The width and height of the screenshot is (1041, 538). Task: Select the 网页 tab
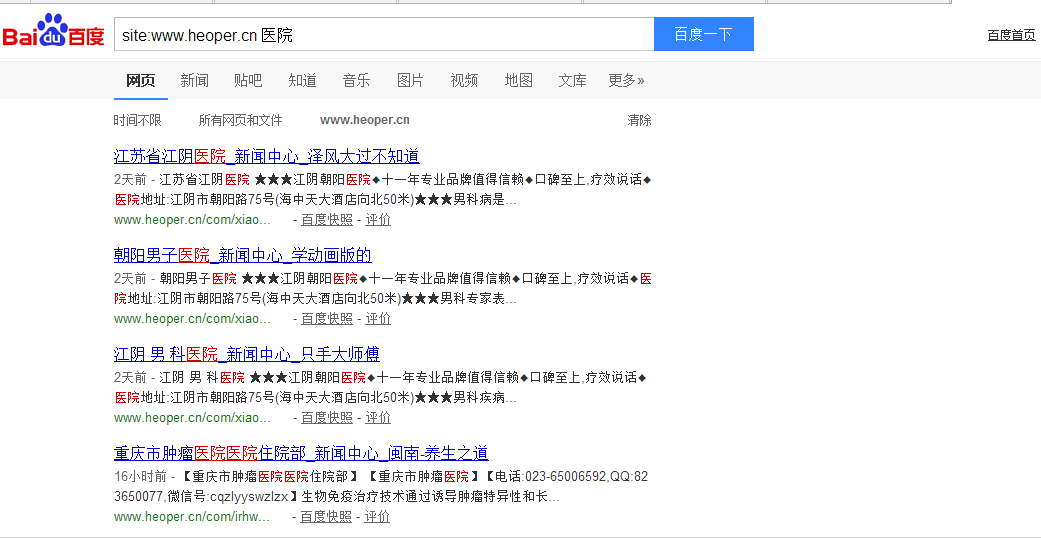pos(141,80)
